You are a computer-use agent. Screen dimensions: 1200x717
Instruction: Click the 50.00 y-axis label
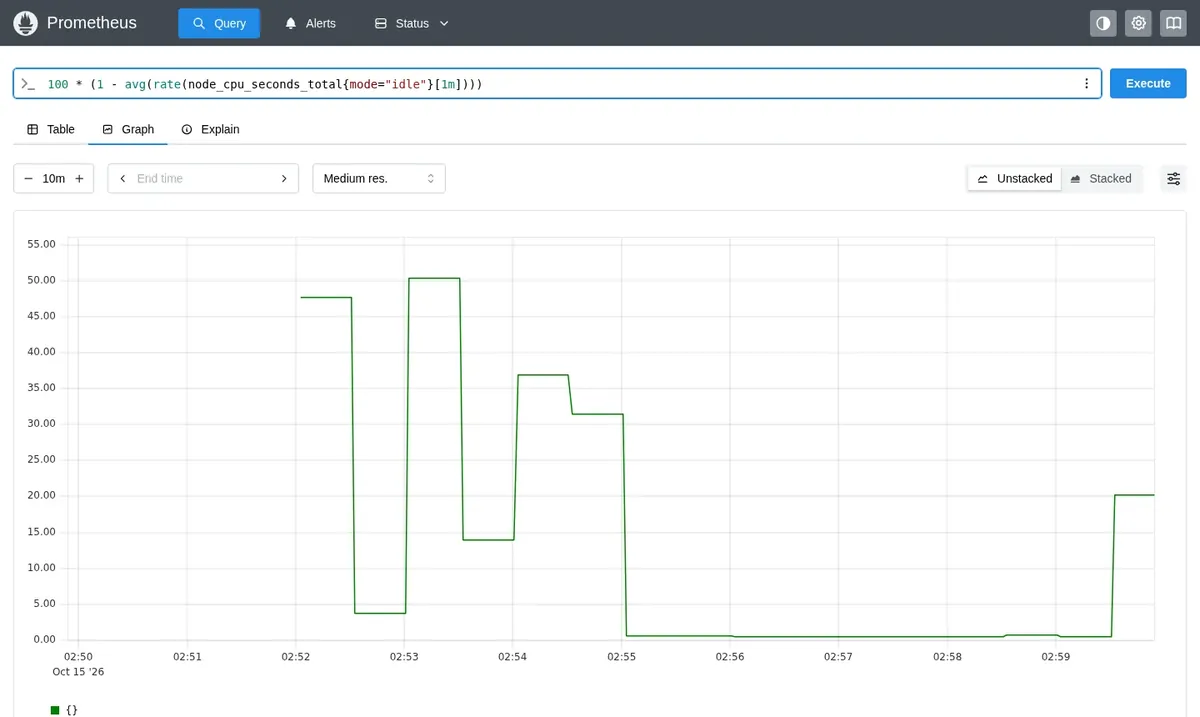(43, 280)
